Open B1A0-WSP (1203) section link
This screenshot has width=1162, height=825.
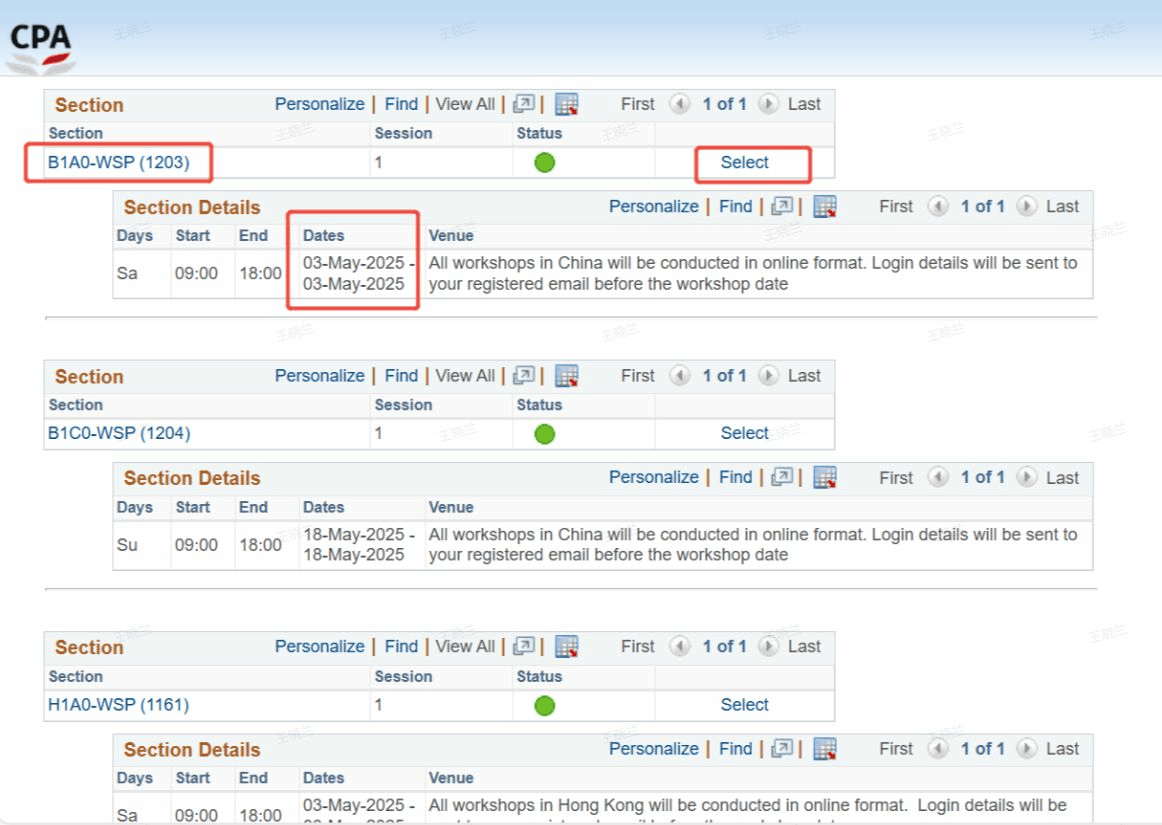tap(119, 162)
